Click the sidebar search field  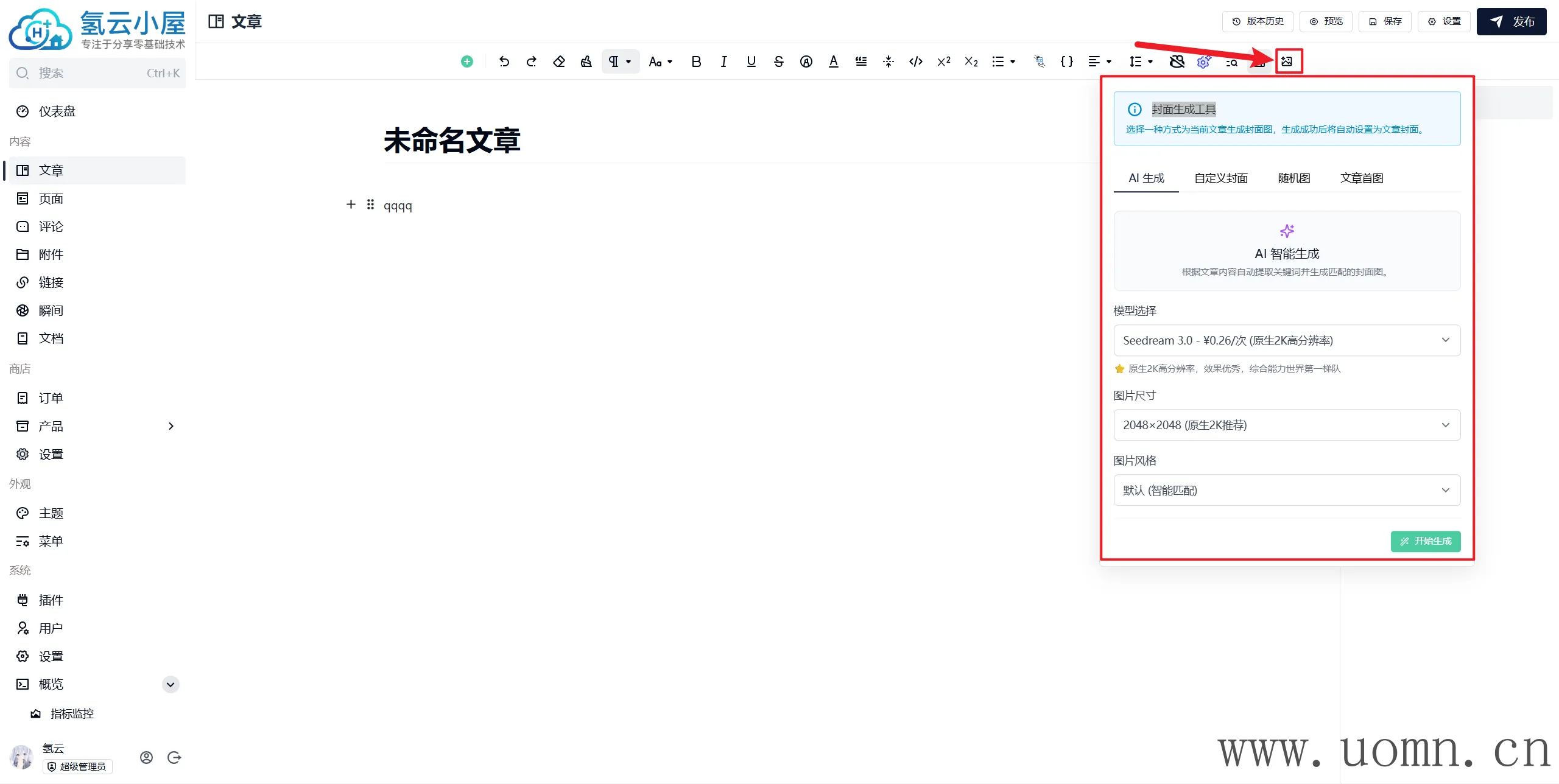[97, 73]
